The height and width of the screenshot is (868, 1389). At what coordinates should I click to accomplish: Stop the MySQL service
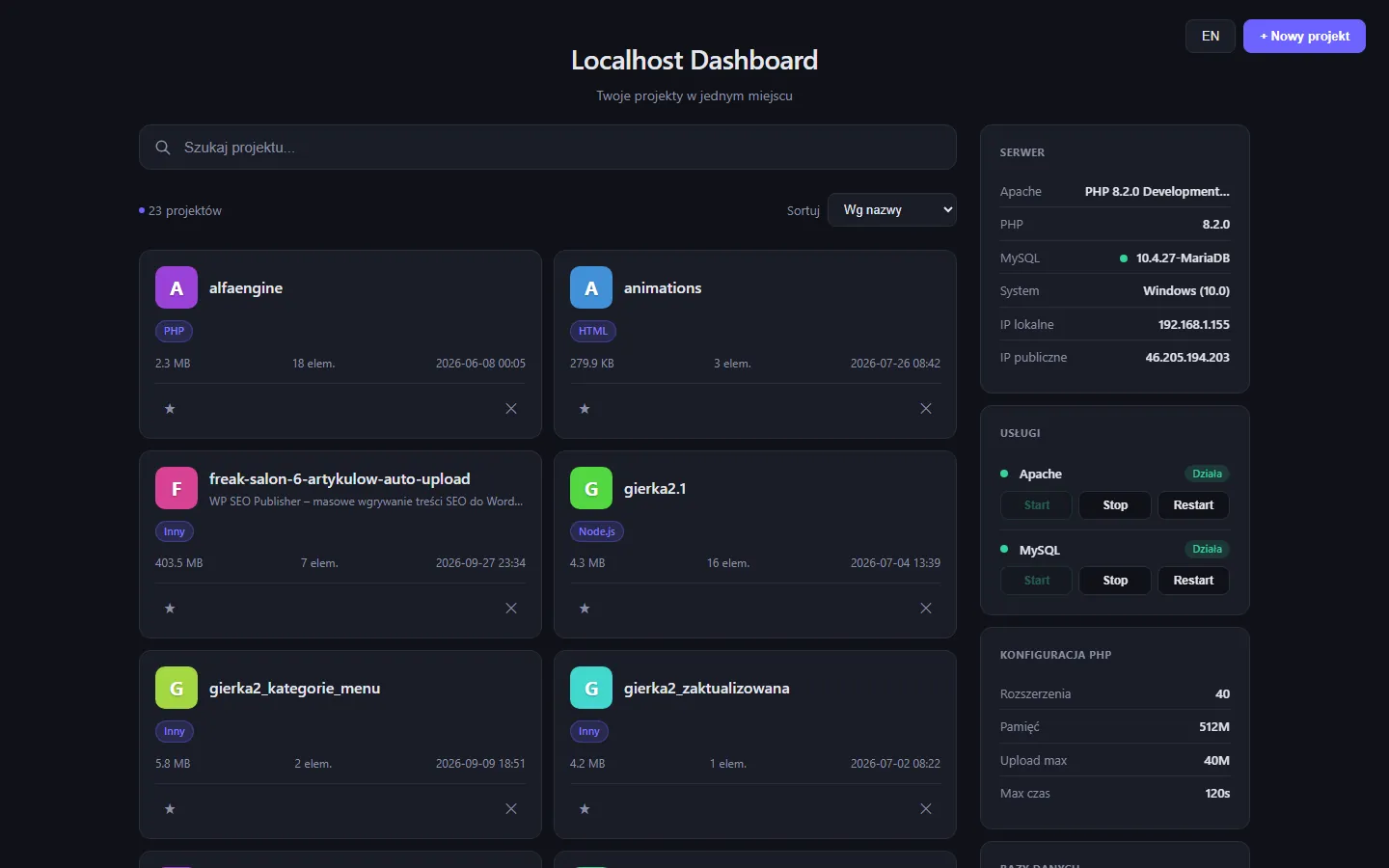point(1115,581)
